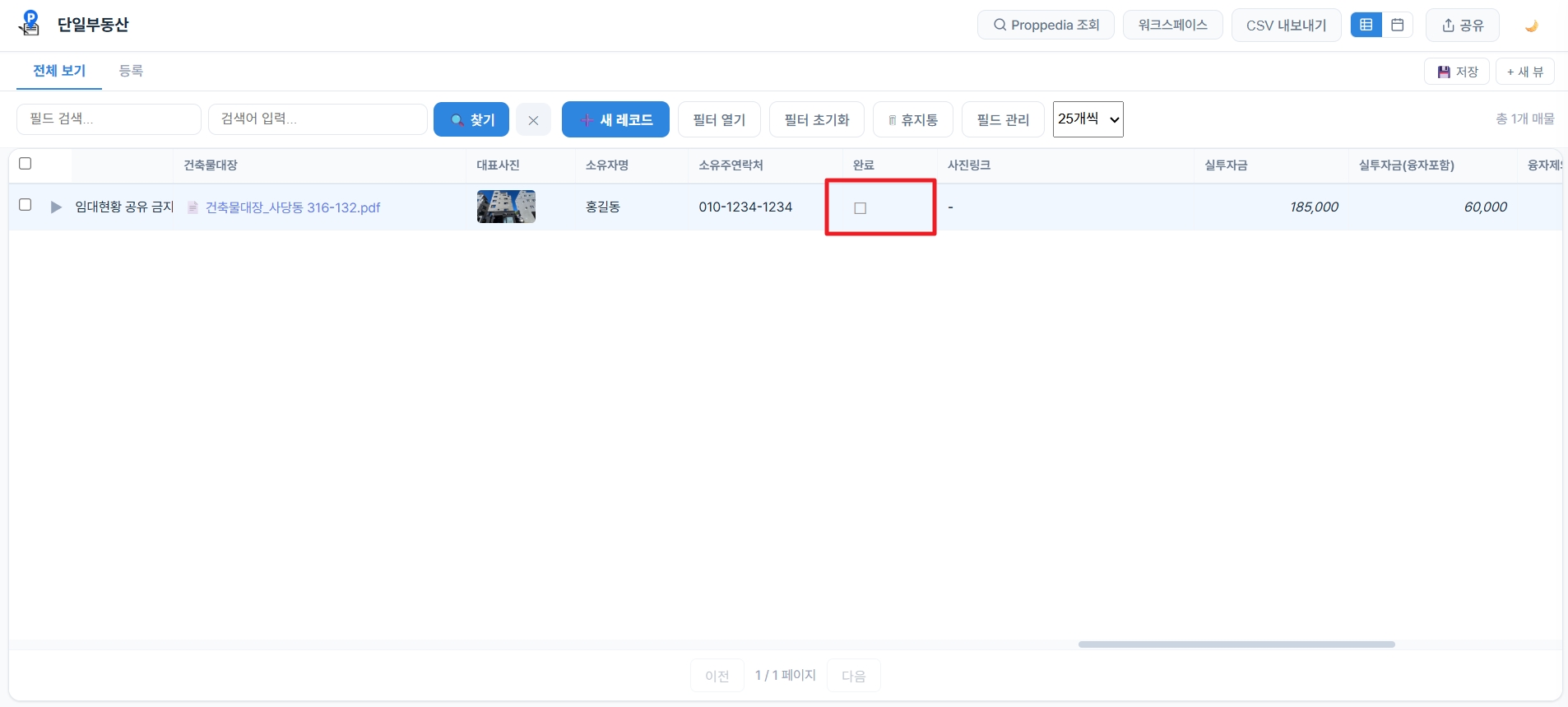Go to the 이전 page
1568x707 pixels.
pos(717,676)
